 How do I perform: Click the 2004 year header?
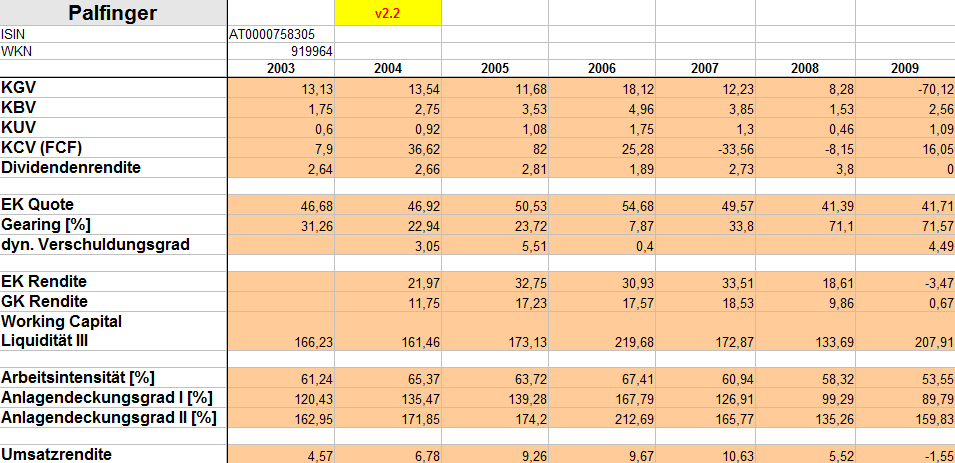point(388,68)
